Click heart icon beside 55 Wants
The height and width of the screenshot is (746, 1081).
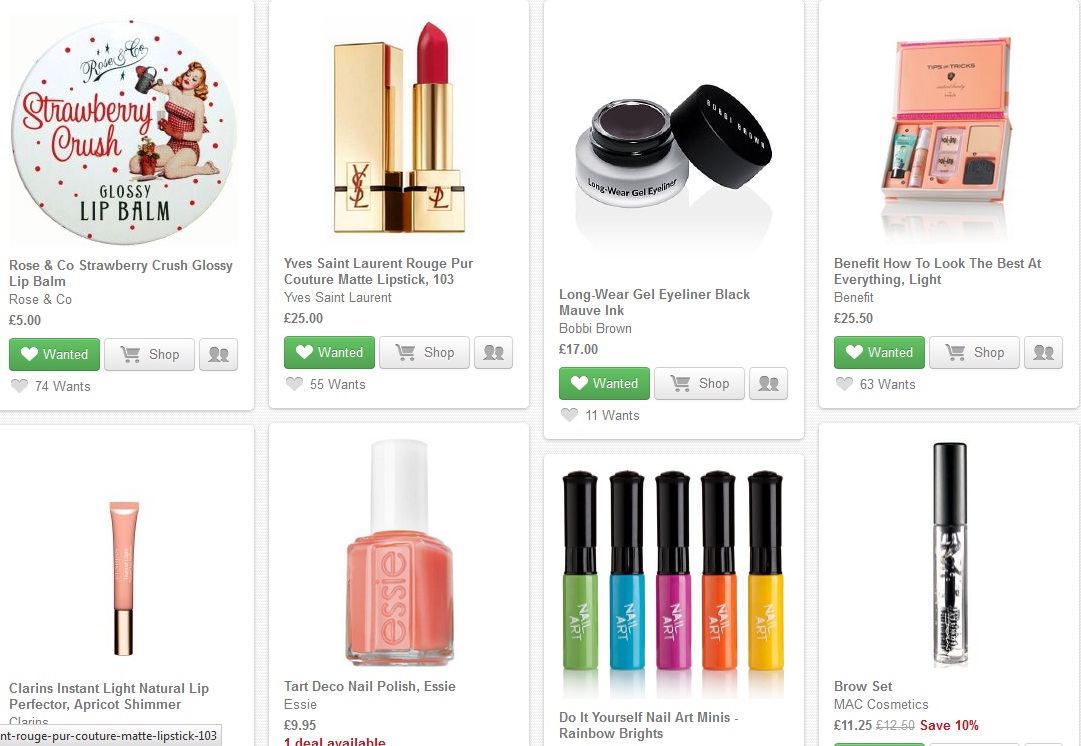(x=294, y=384)
